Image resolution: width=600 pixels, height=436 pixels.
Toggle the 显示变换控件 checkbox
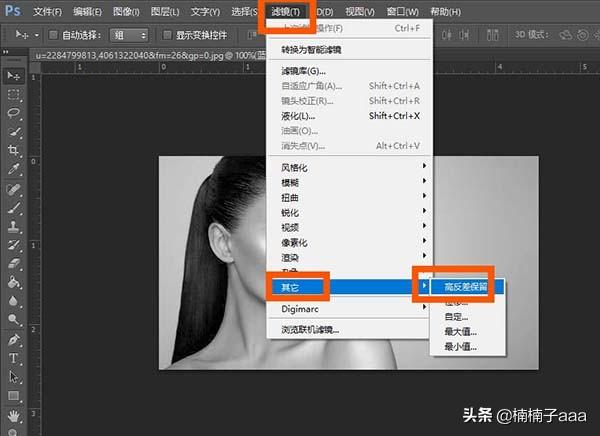click(x=167, y=35)
